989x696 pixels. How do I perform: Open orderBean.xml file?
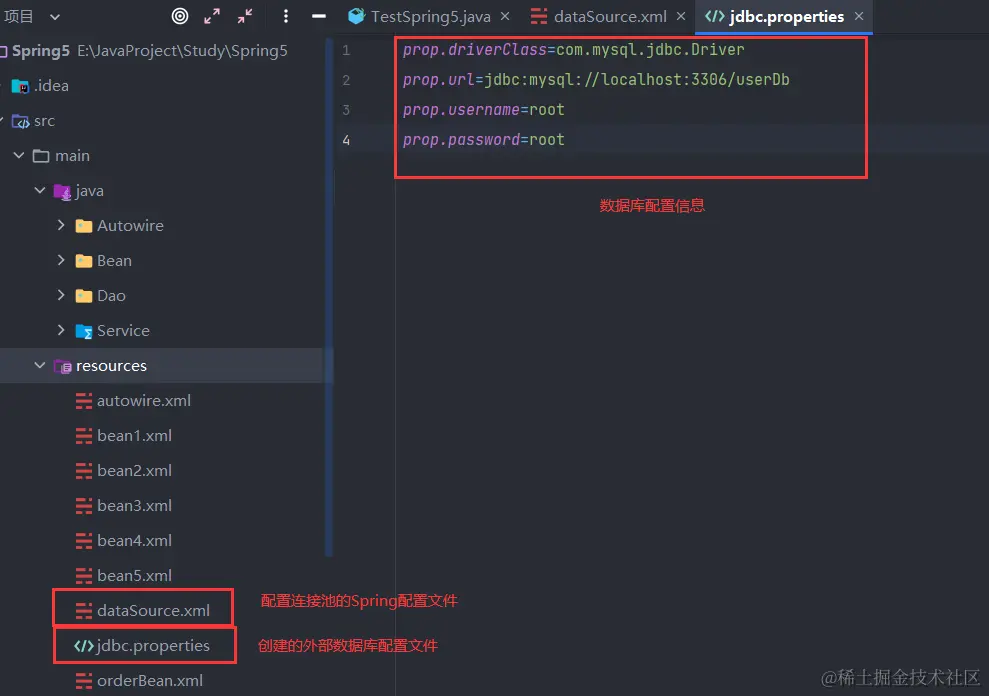[150, 681]
